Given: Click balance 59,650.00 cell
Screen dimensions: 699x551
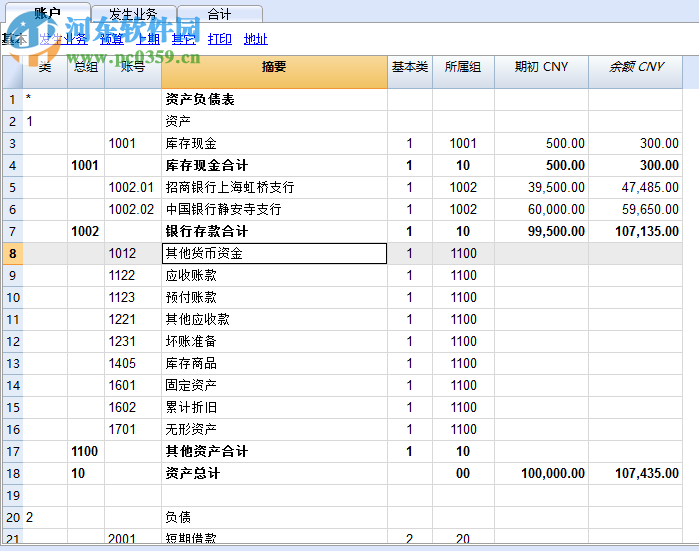Looking at the screenshot, I should 636,210.
